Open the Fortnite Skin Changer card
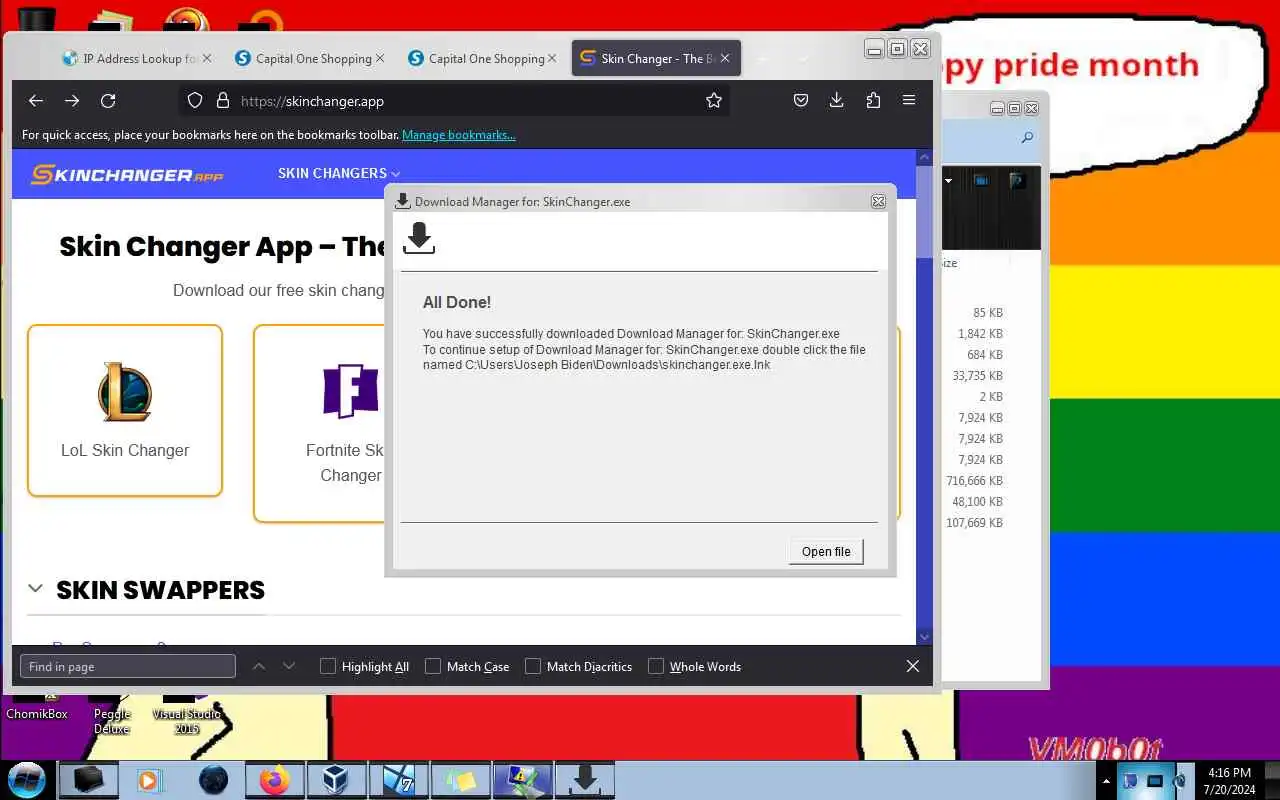 tap(320, 422)
